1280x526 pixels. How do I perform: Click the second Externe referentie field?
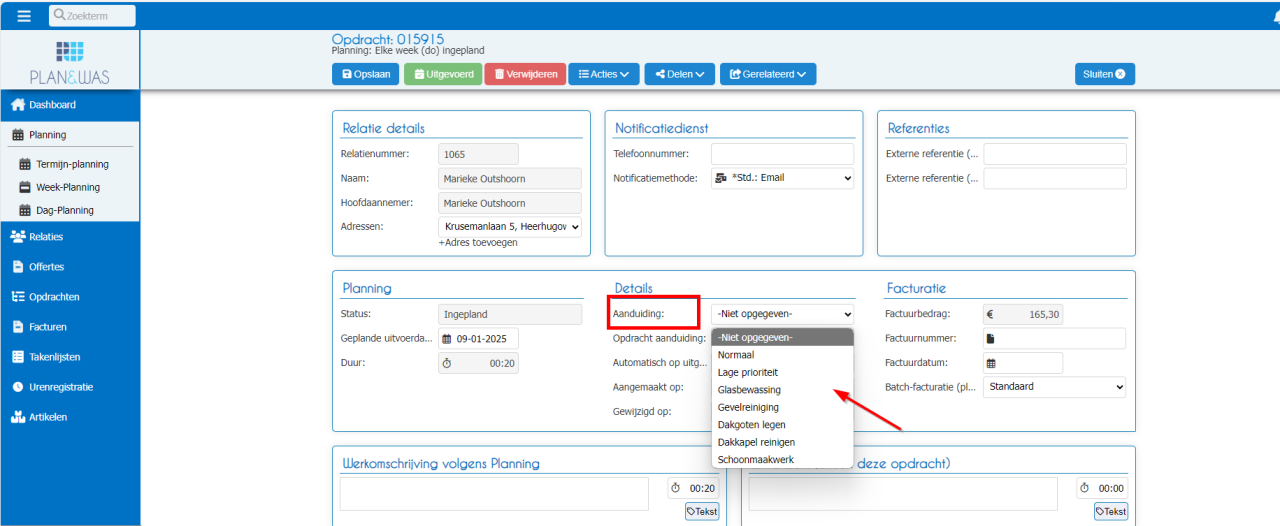(x=1055, y=178)
